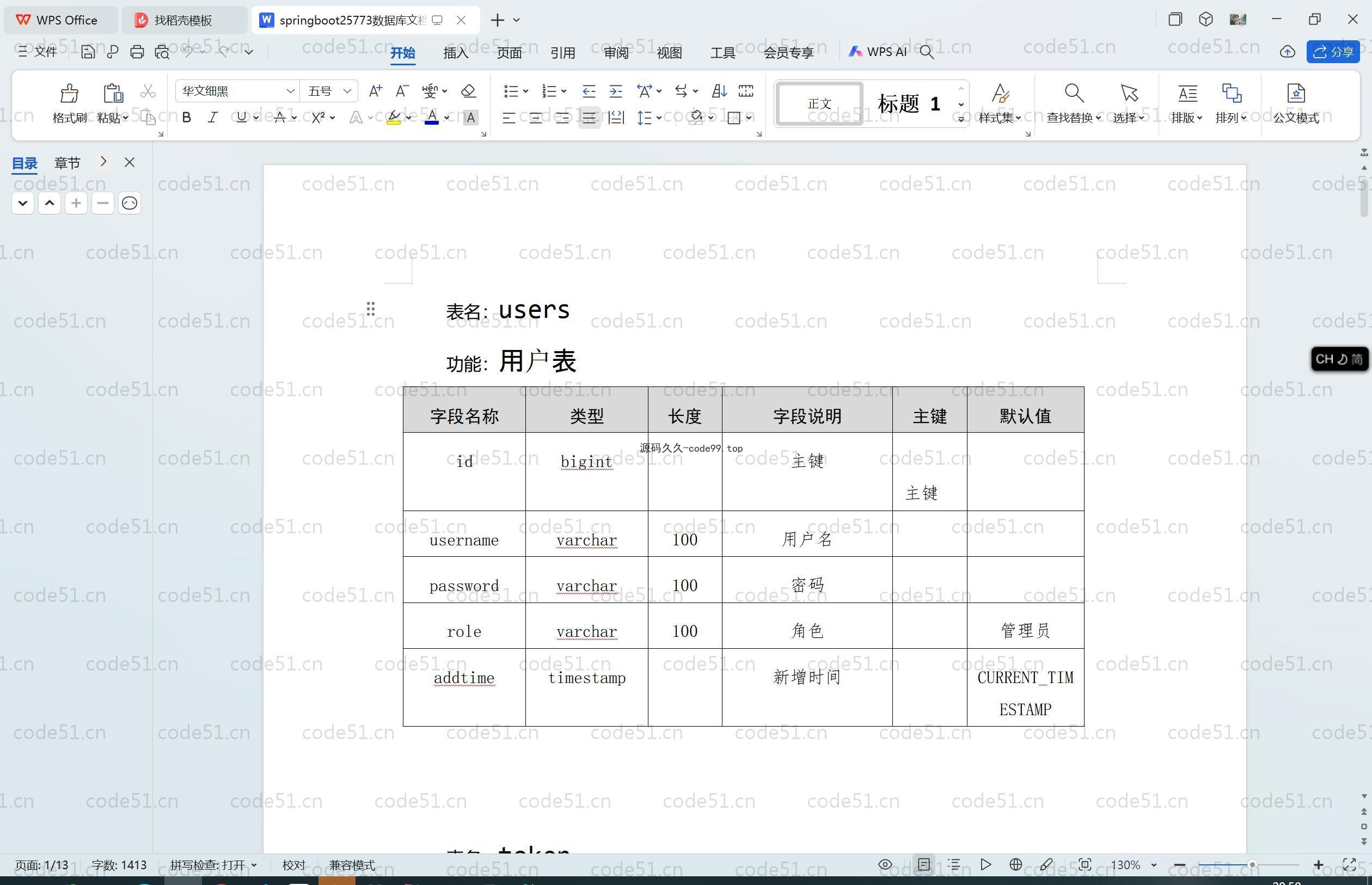This screenshot has width=1372, height=885.
Task: Toggle Superscript X² formatting
Action: pyautogui.click(x=318, y=118)
